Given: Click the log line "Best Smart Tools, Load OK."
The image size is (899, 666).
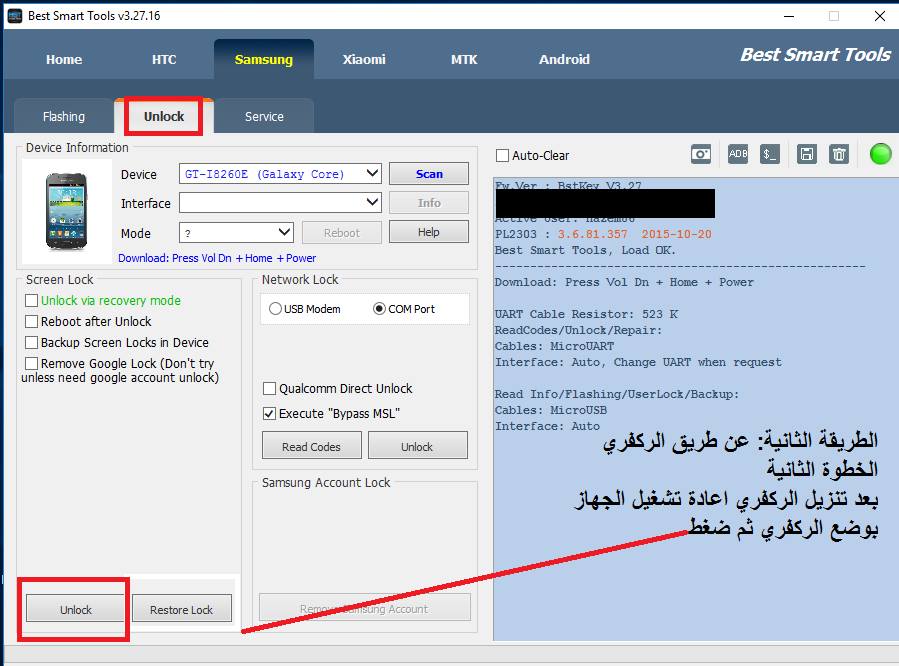Looking at the screenshot, I should coord(585,250).
